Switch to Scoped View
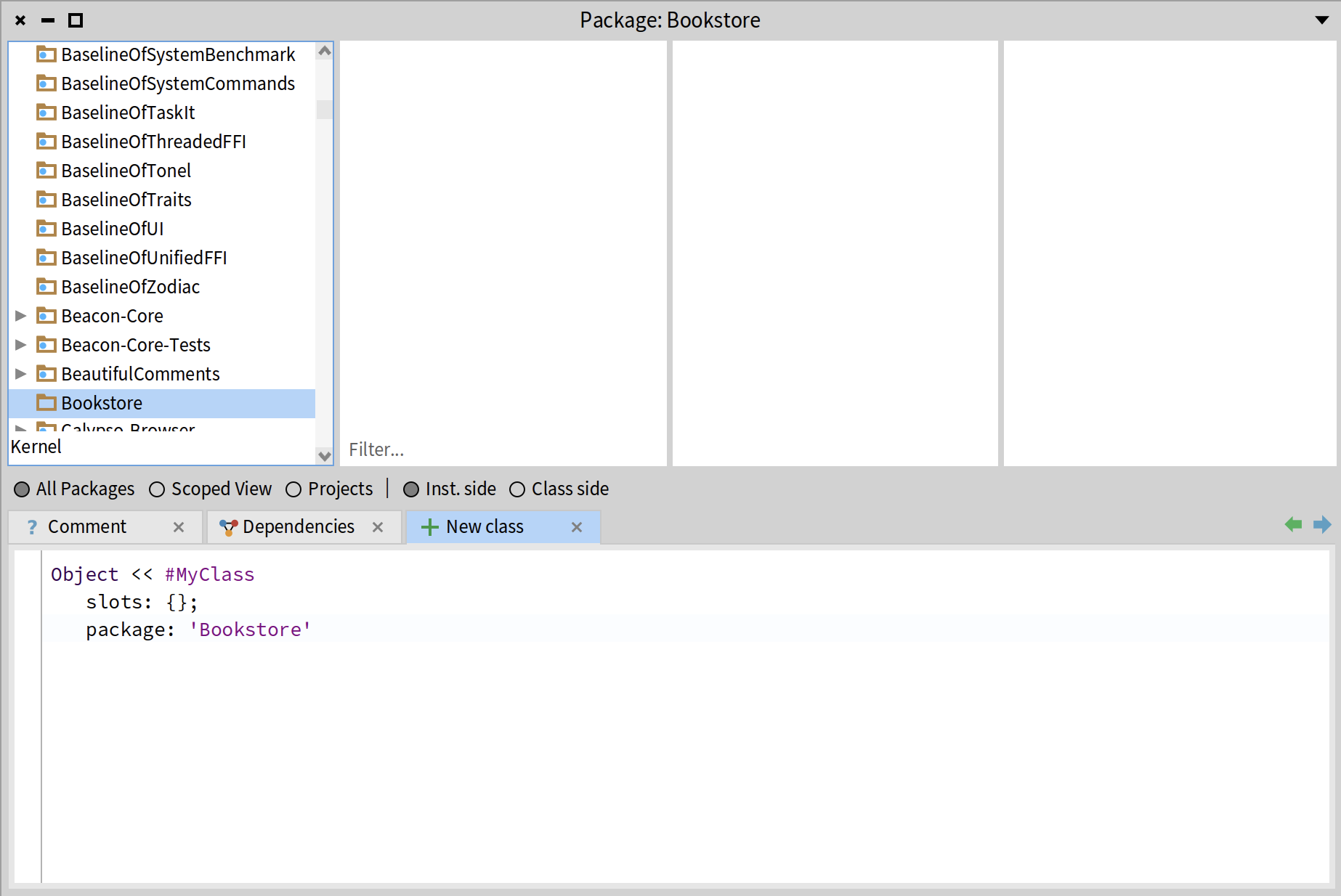The width and height of the screenshot is (1341, 896). click(157, 489)
